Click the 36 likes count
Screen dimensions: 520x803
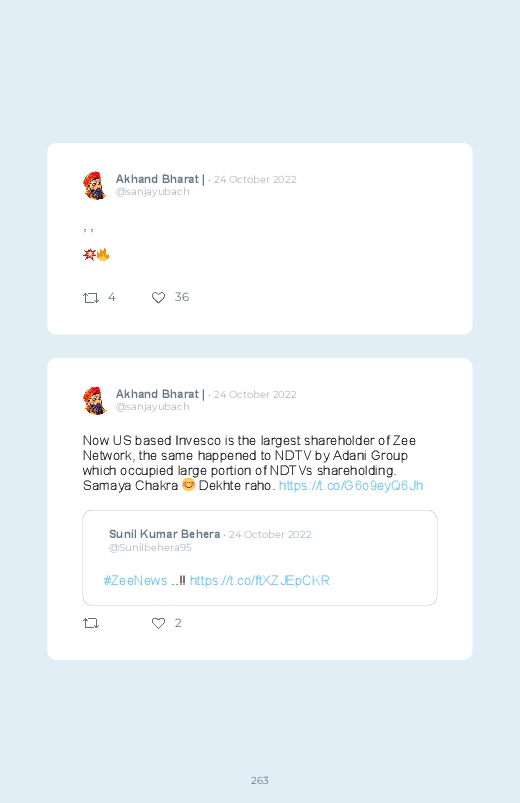[x=182, y=297]
